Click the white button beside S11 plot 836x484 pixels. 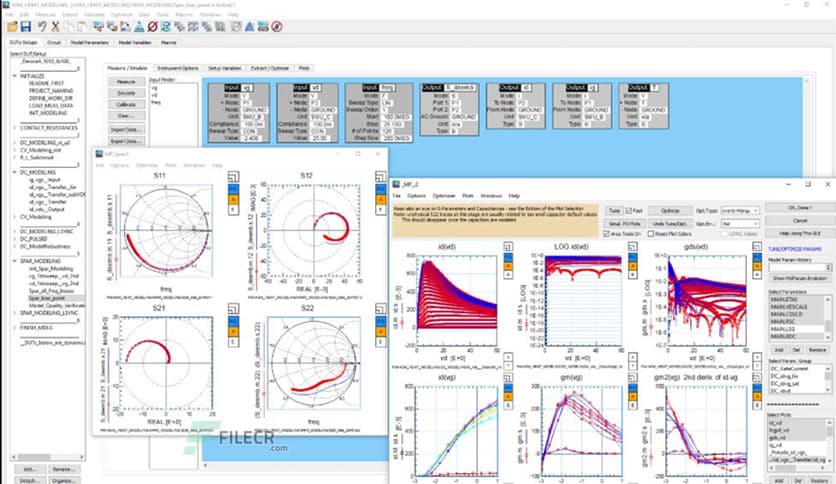click(233, 210)
